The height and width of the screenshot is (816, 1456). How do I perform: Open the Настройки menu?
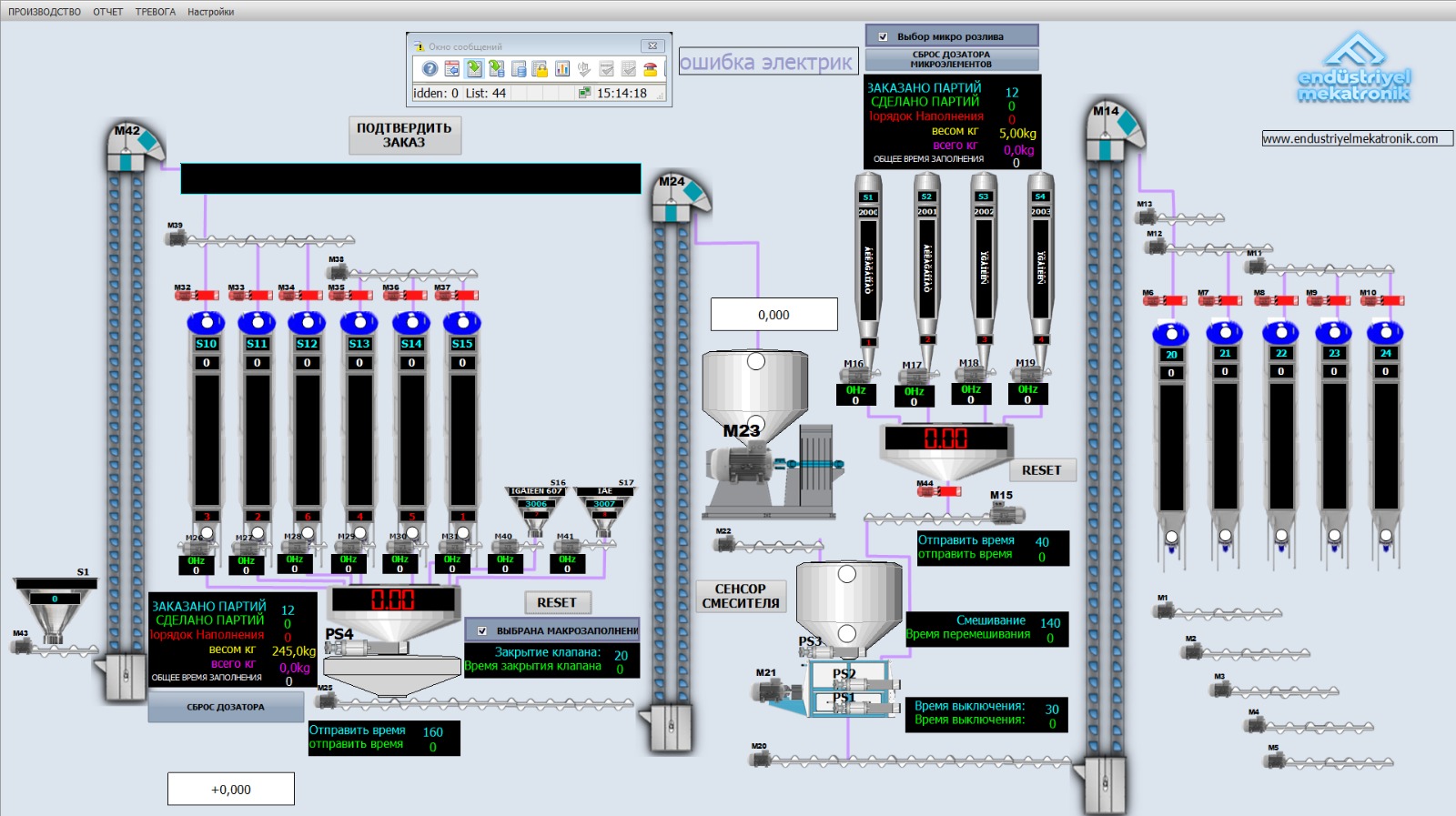210,12
